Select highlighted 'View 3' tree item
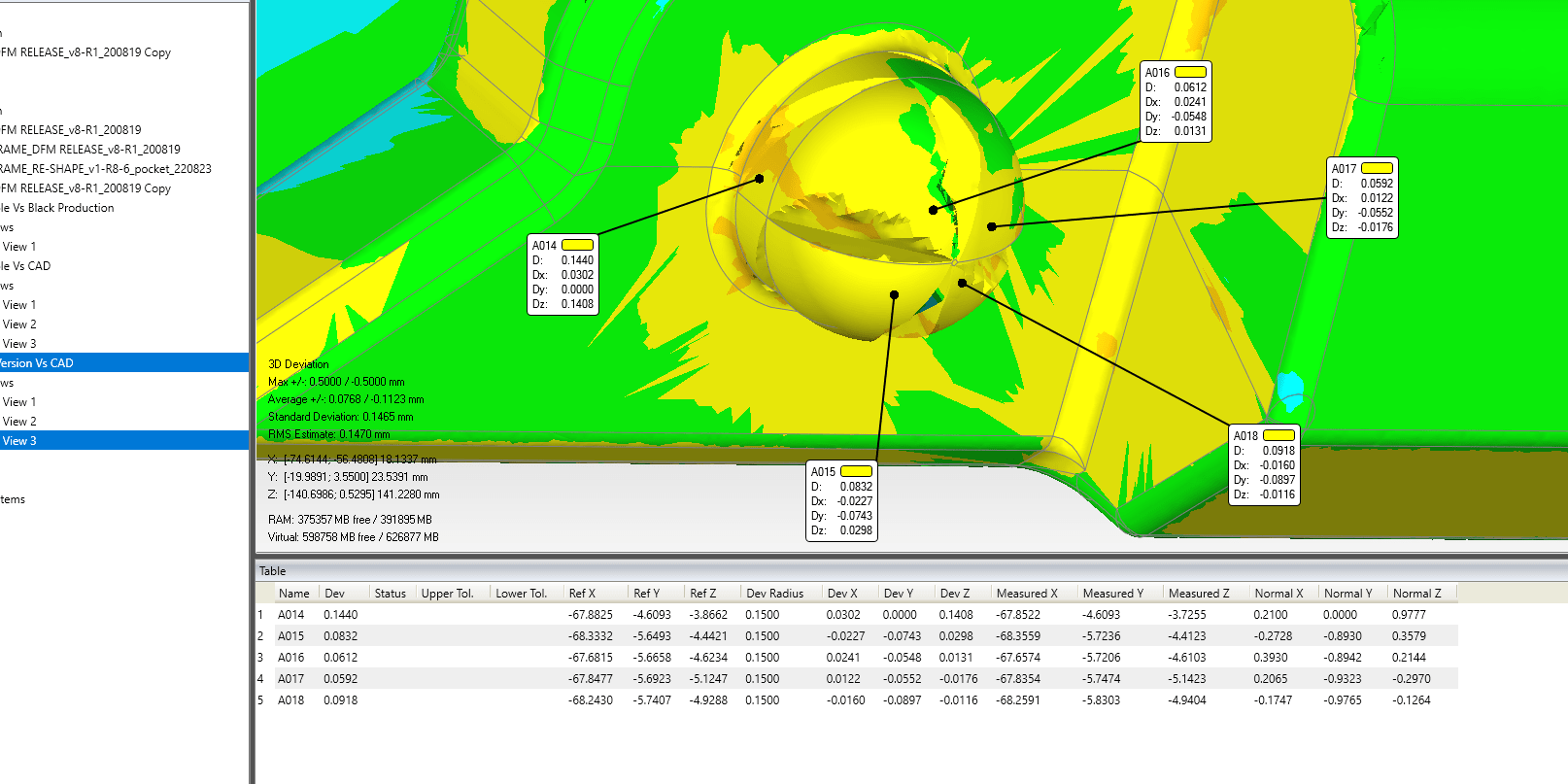Image resolution: width=1568 pixels, height=784 pixels. tap(124, 440)
